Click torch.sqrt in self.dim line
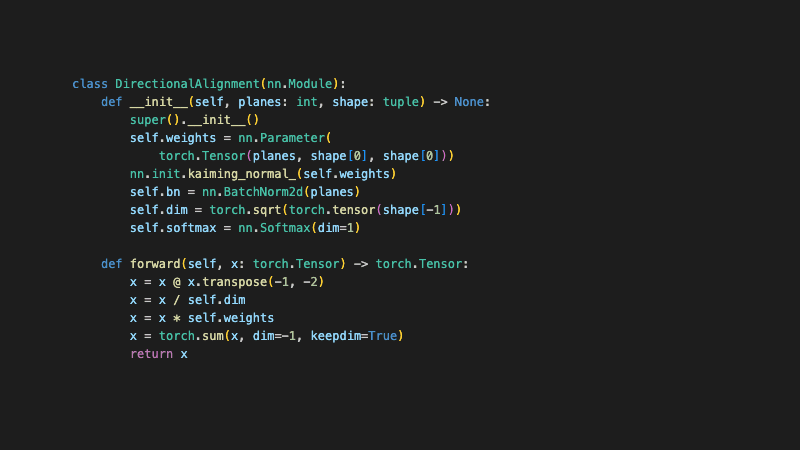This screenshot has width=800, height=450. point(245,210)
